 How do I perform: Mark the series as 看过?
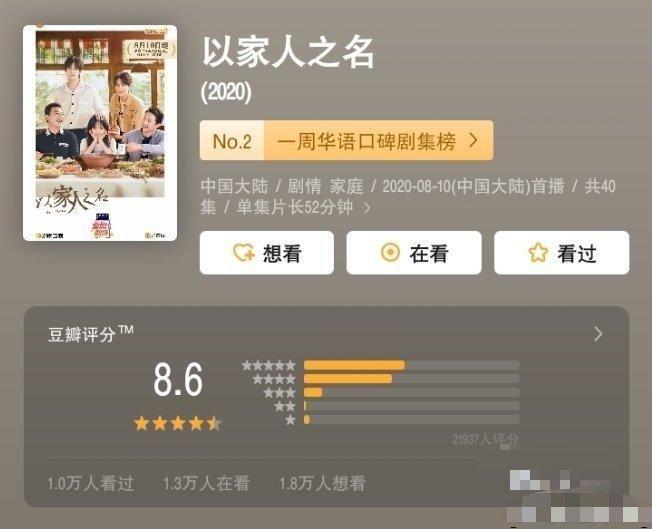pos(561,252)
